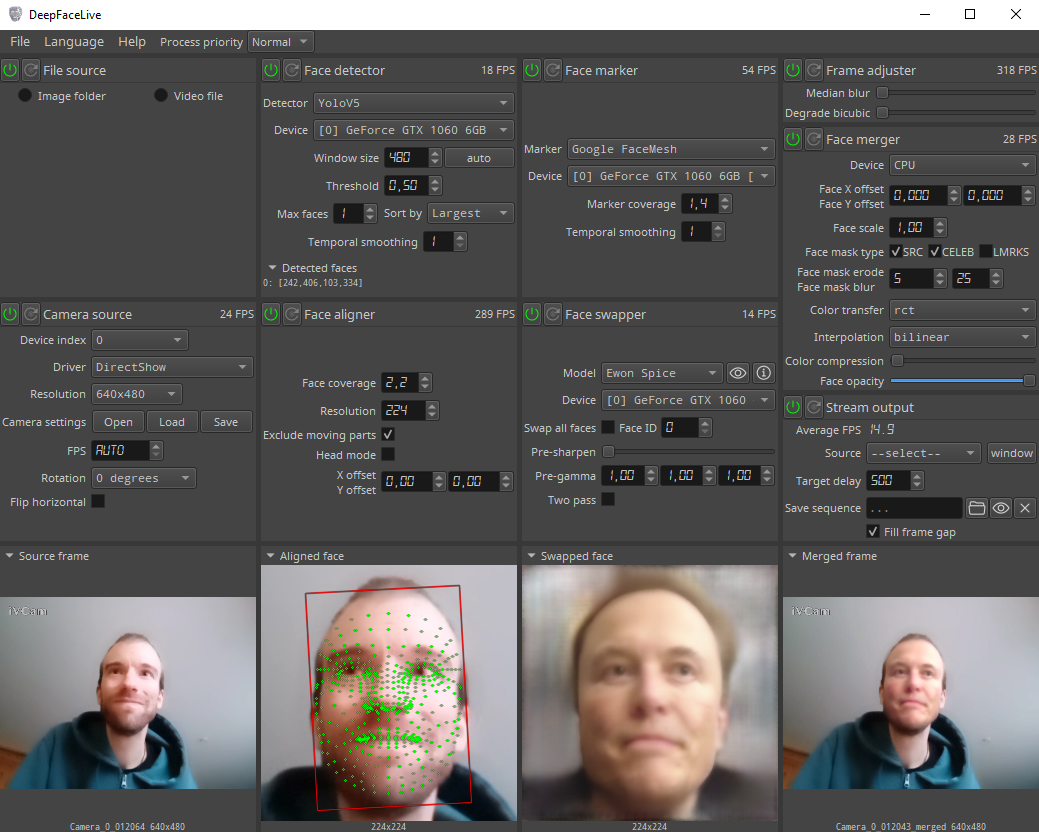This screenshot has height=832, width=1039.
Task: Enable Flip horizontal in Camera source
Action: pos(96,501)
